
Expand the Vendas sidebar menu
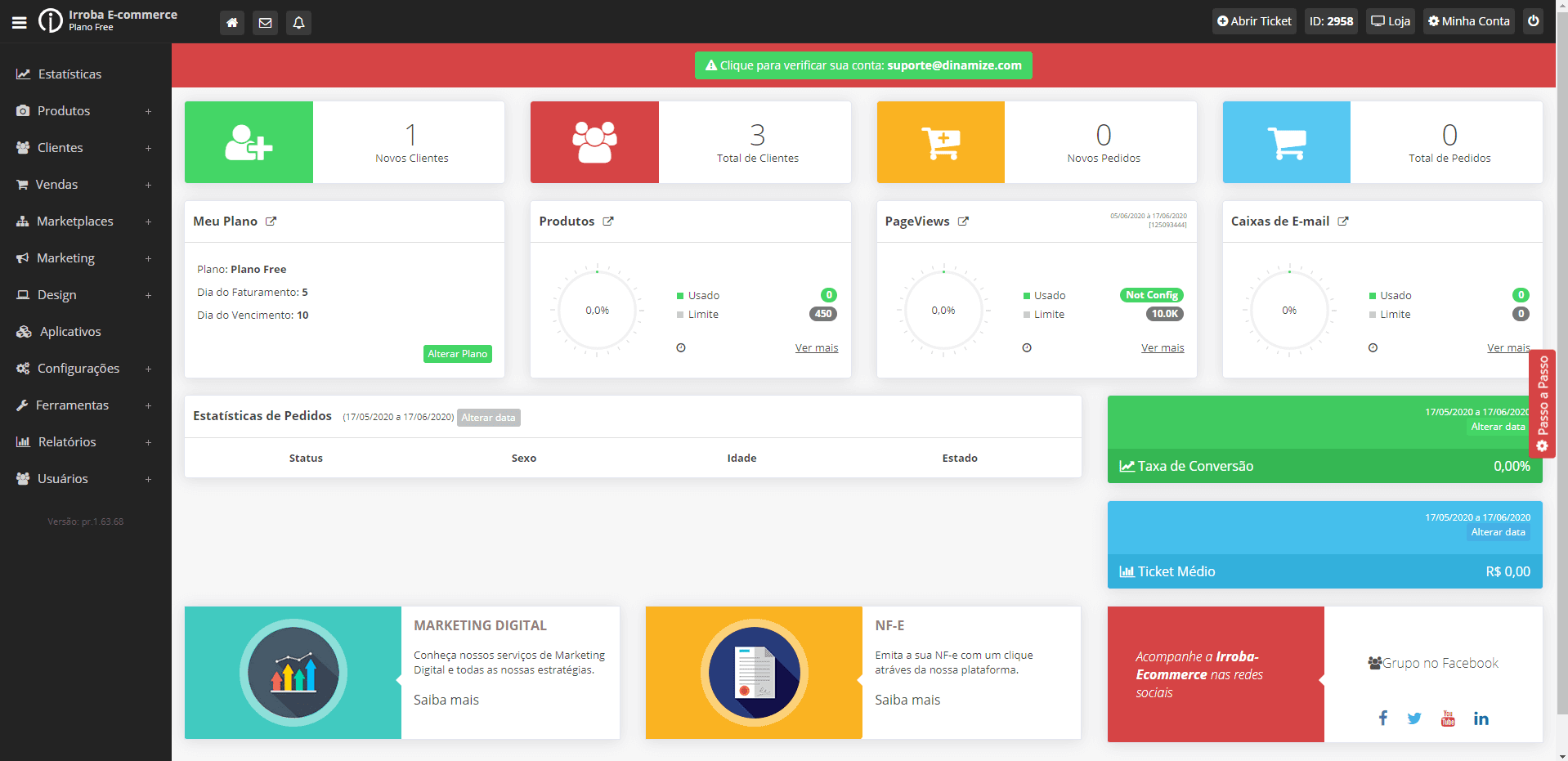(x=86, y=185)
